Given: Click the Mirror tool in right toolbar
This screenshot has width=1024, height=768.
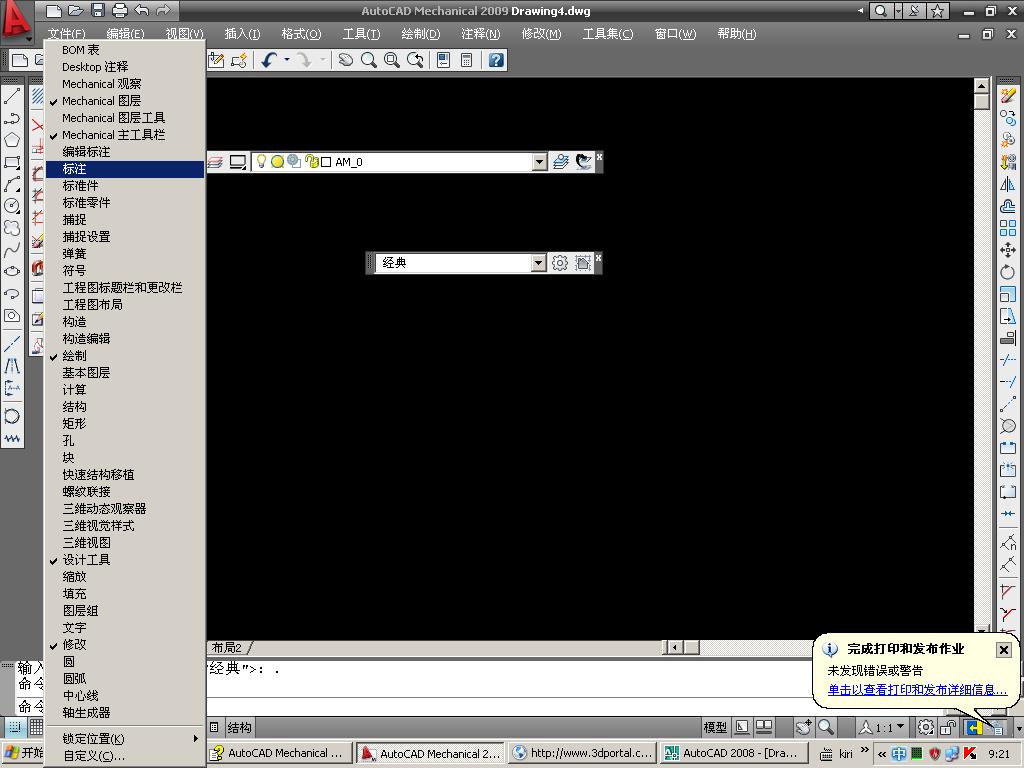Looking at the screenshot, I should 1008,184.
